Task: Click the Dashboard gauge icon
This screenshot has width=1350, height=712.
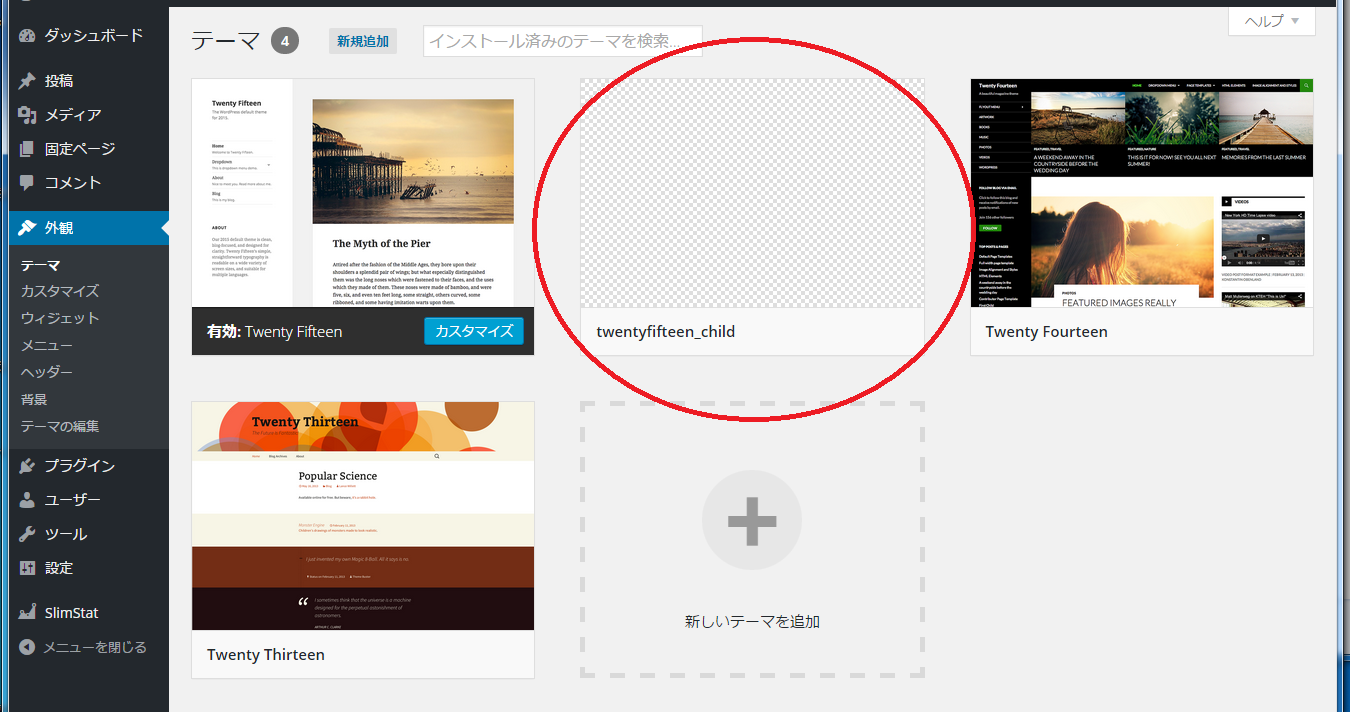Action: (27, 36)
